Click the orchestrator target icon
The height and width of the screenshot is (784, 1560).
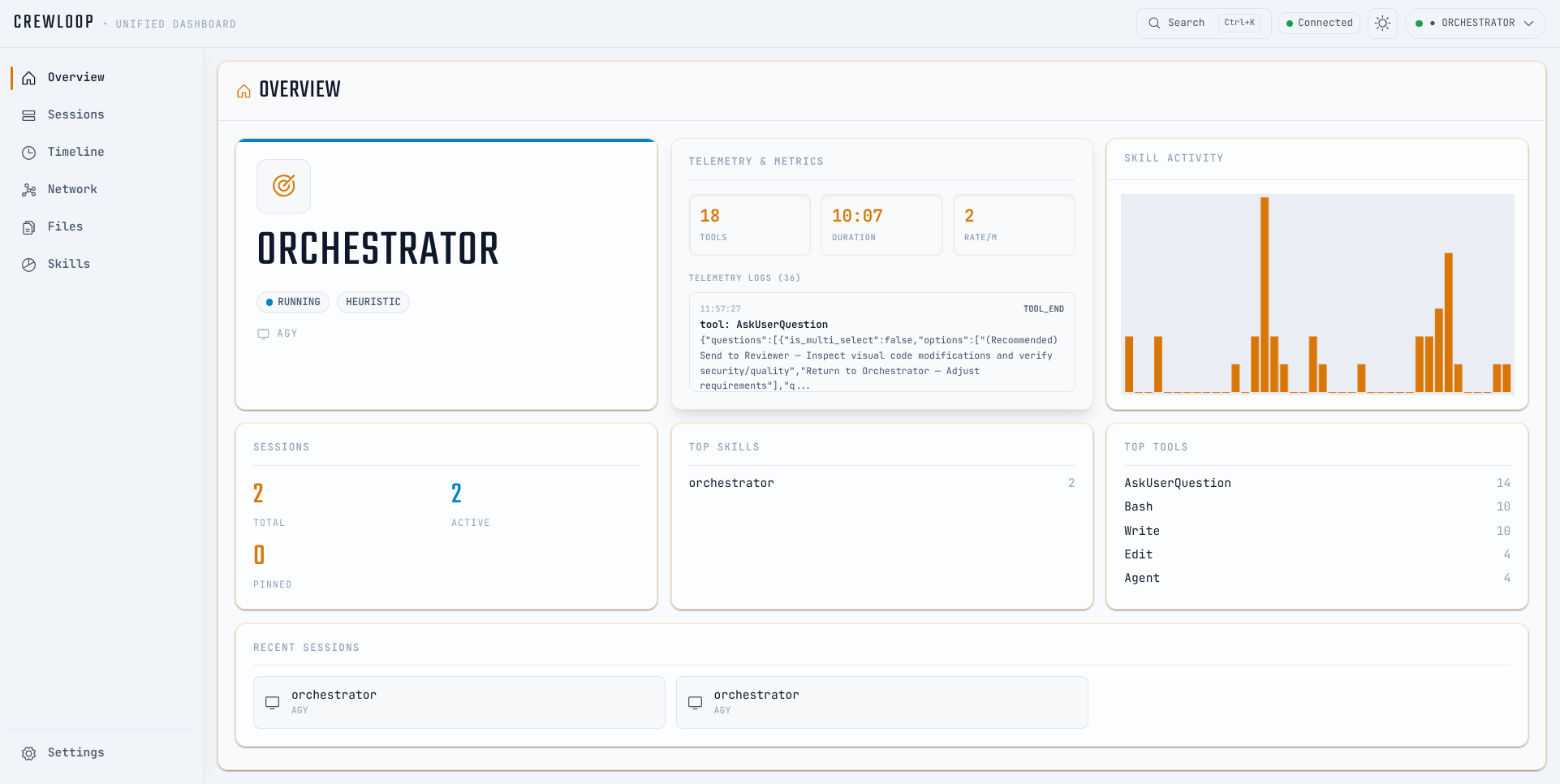[283, 186]
